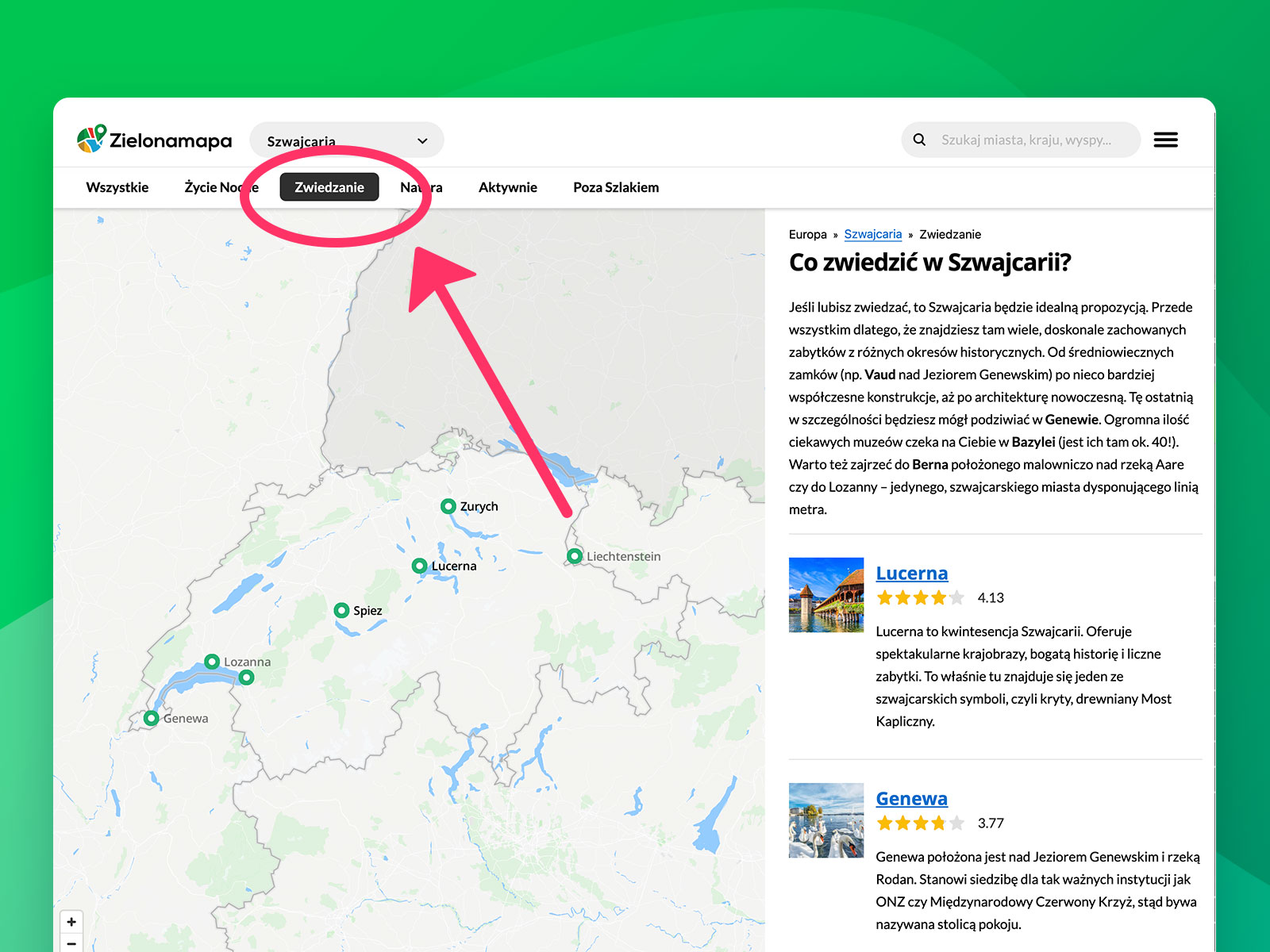Click the Genewa map marker
Image resolution: width=1270 pixels, height=952 pixels.
coord(151,718)
